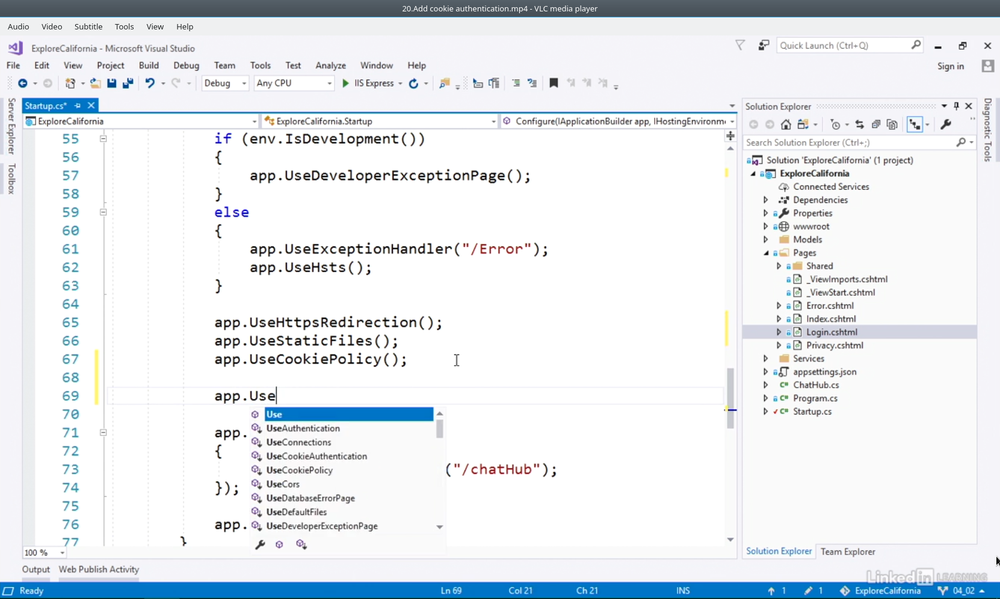Click the Comment Out Selected Lines icon
The image size is (1000, 599).
[x=516, y=84]
